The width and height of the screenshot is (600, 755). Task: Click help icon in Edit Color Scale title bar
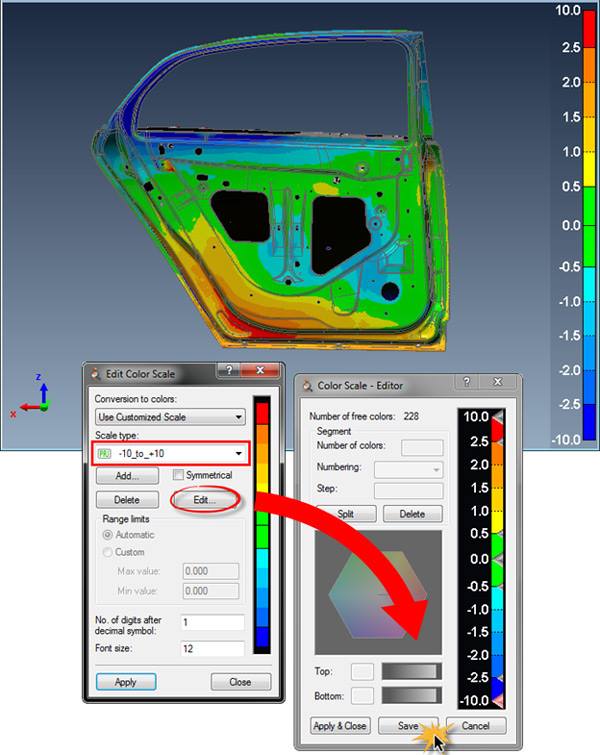tap(229, 370)
